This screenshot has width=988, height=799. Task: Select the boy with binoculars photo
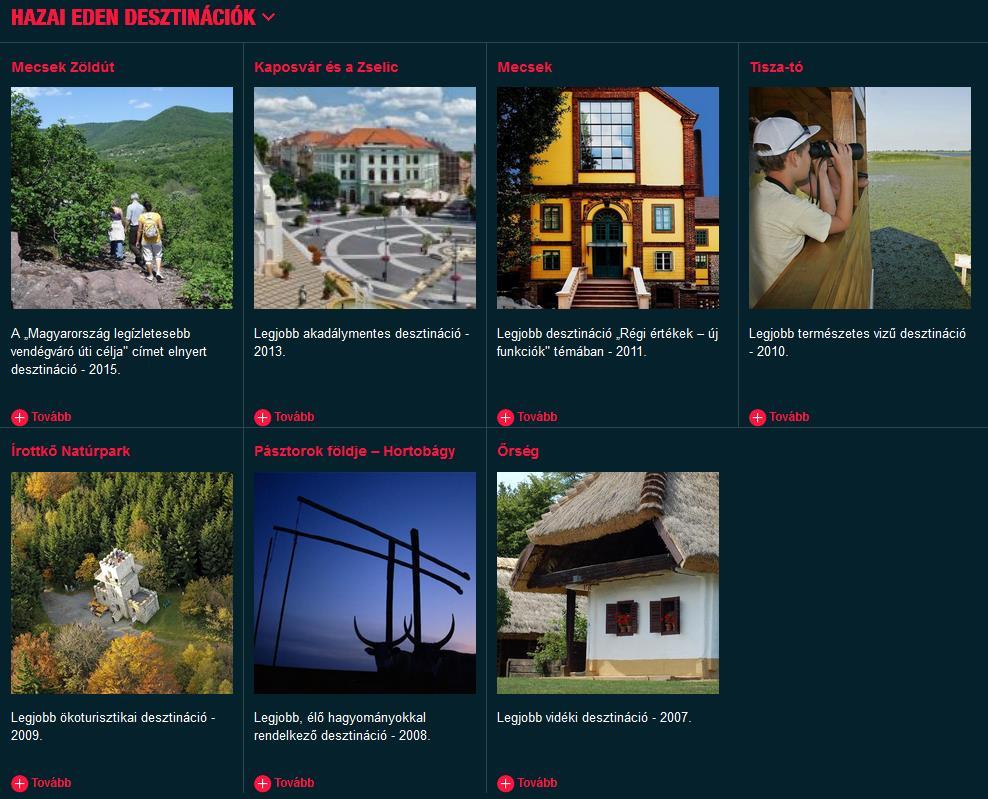[x=860, y=198]
